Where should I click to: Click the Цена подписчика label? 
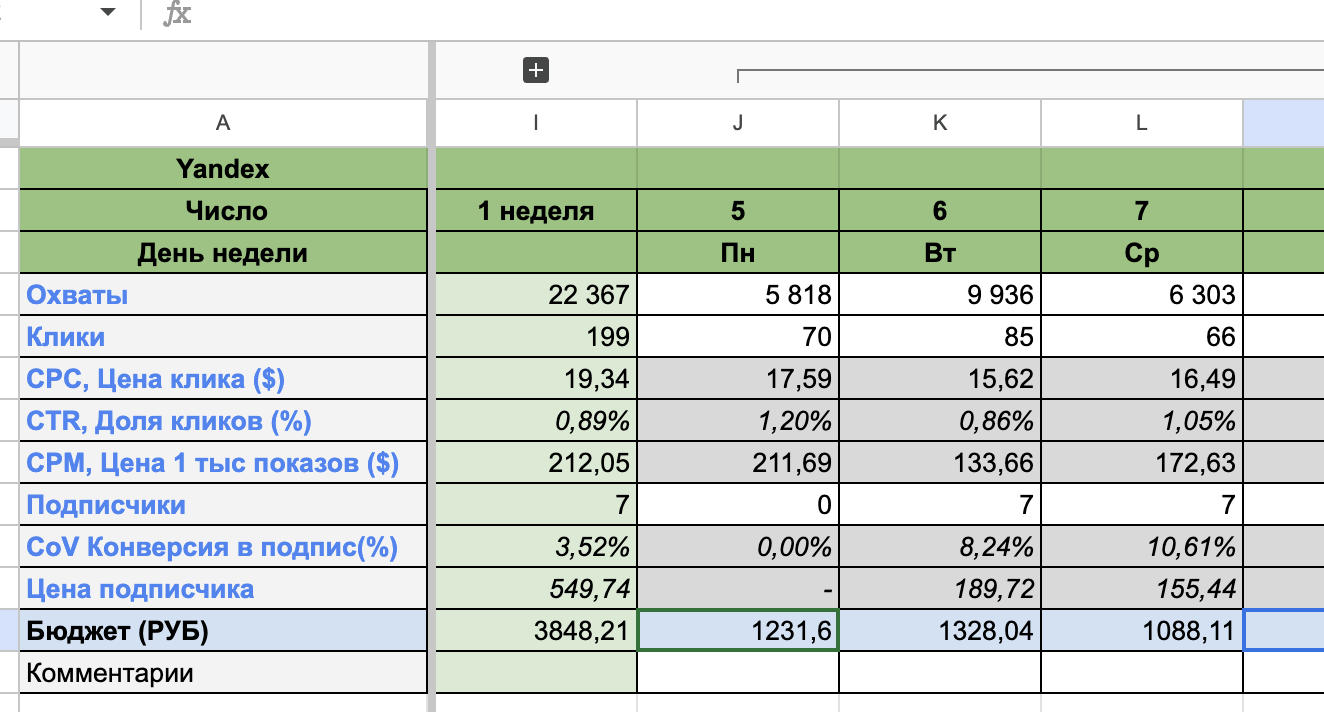[223, 589]
